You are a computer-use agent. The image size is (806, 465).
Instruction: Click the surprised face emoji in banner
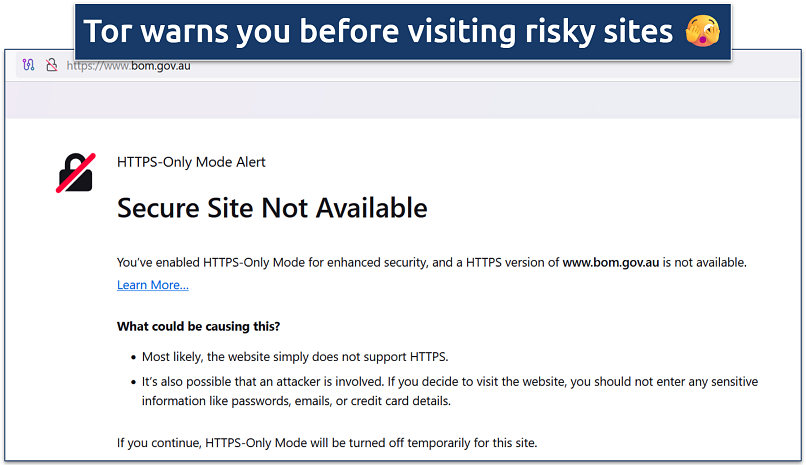[703, 31]
